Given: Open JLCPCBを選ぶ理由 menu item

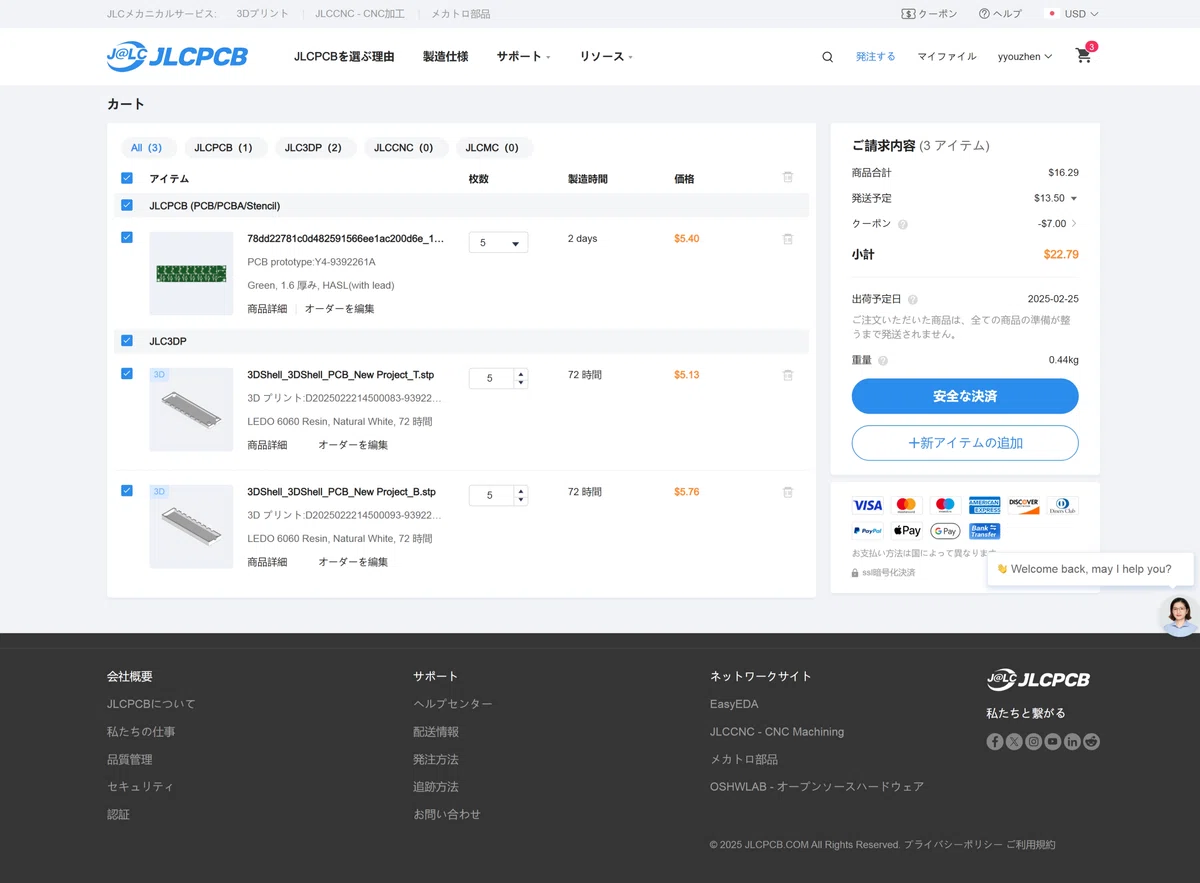Looking at the screenshot, I should click(344, 57).
